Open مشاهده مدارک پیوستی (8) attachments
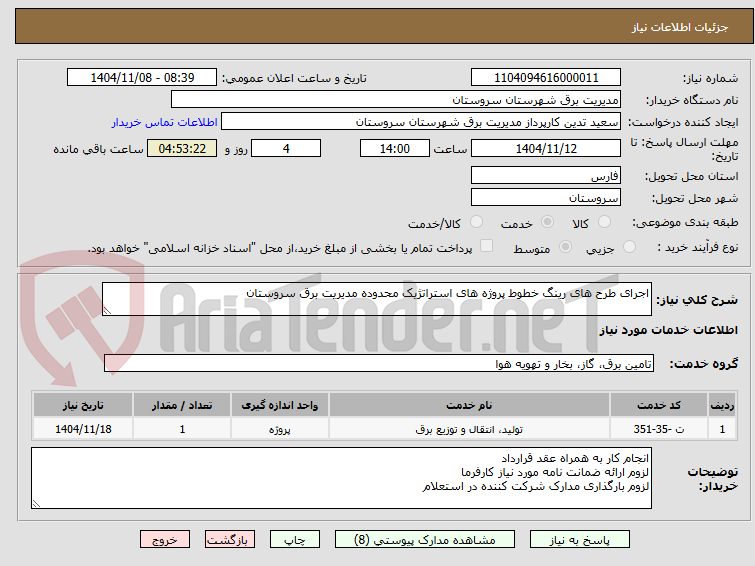This screenshot has height=566, width=755. pyautogui.click(x=425, y=540)
